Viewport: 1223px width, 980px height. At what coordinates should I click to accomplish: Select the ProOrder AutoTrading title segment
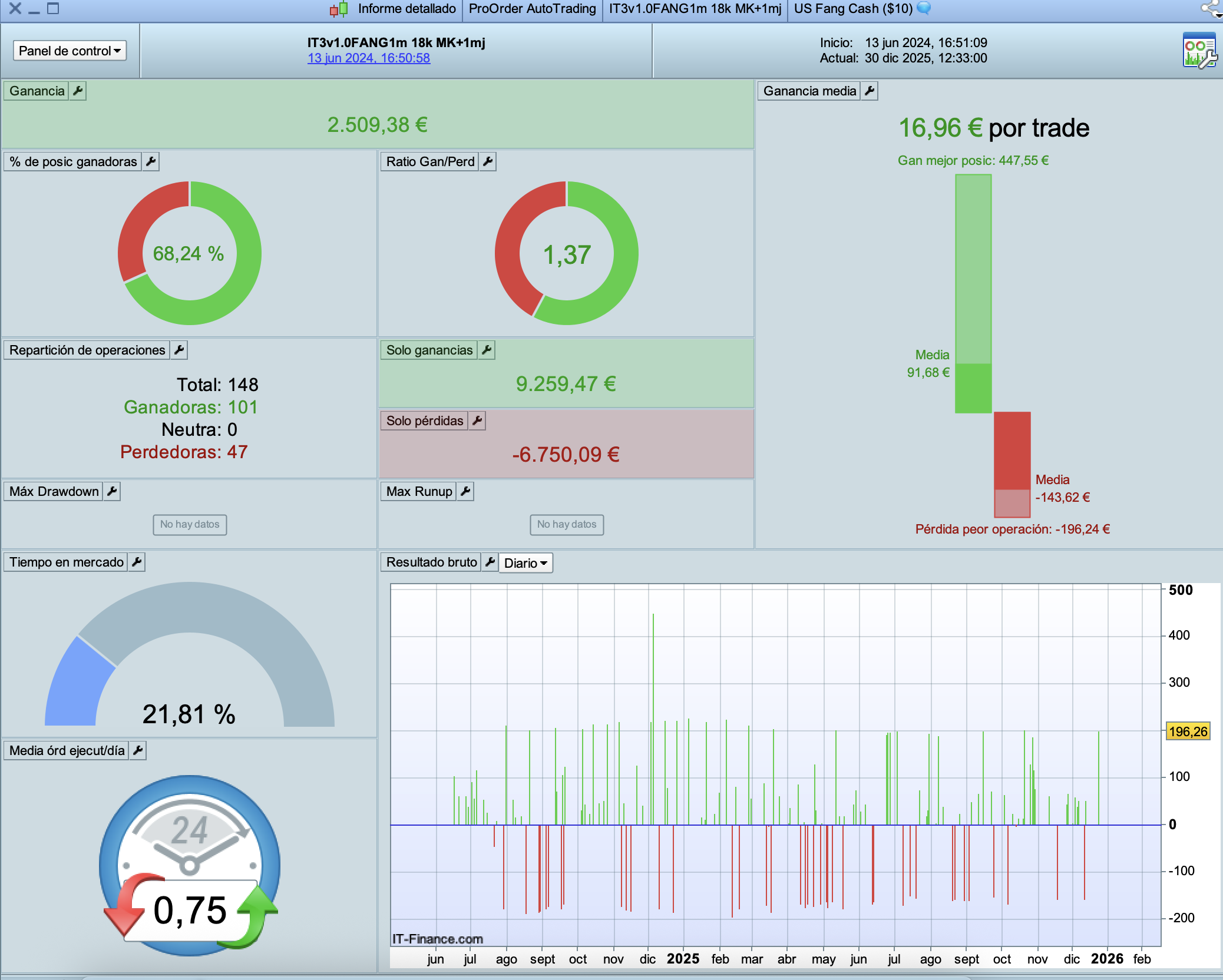click(532, 9)
